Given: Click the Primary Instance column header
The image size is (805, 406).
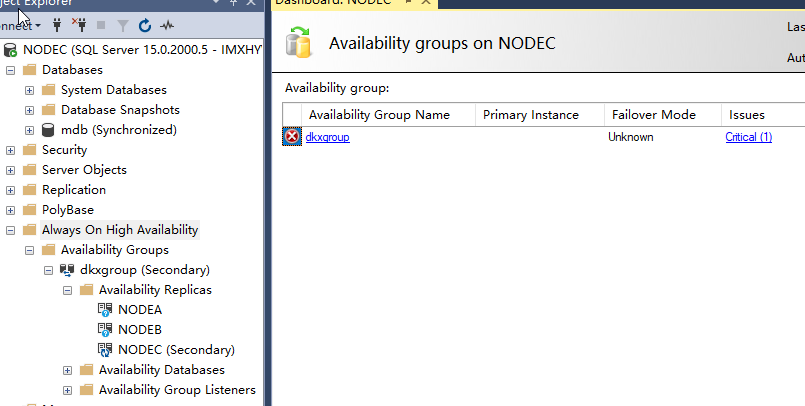Looking at the screenshot, I should [x=540, y=115].
